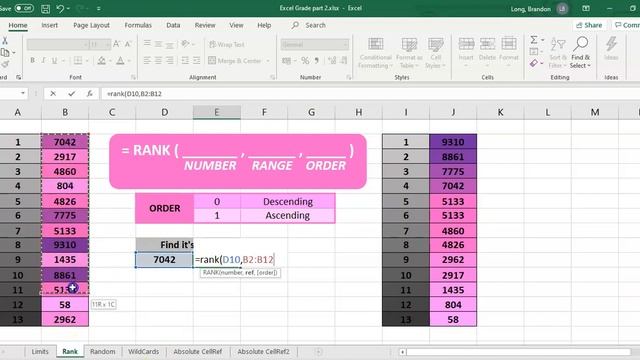Click Decrease Font Size icon

point(128,44)
